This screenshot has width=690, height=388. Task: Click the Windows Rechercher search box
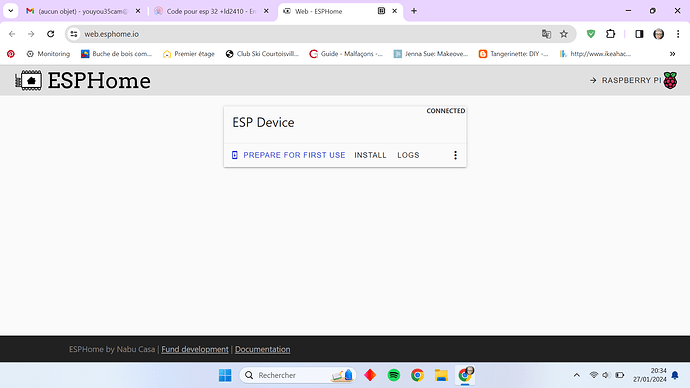297,375
